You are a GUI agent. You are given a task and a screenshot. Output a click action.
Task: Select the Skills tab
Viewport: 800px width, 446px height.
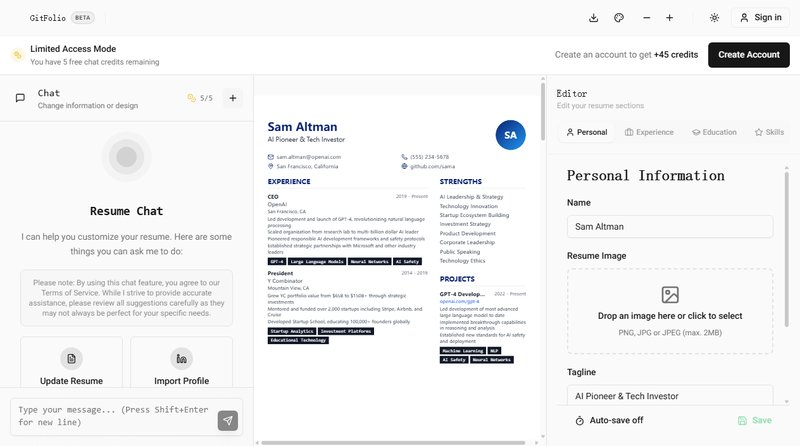769,132
